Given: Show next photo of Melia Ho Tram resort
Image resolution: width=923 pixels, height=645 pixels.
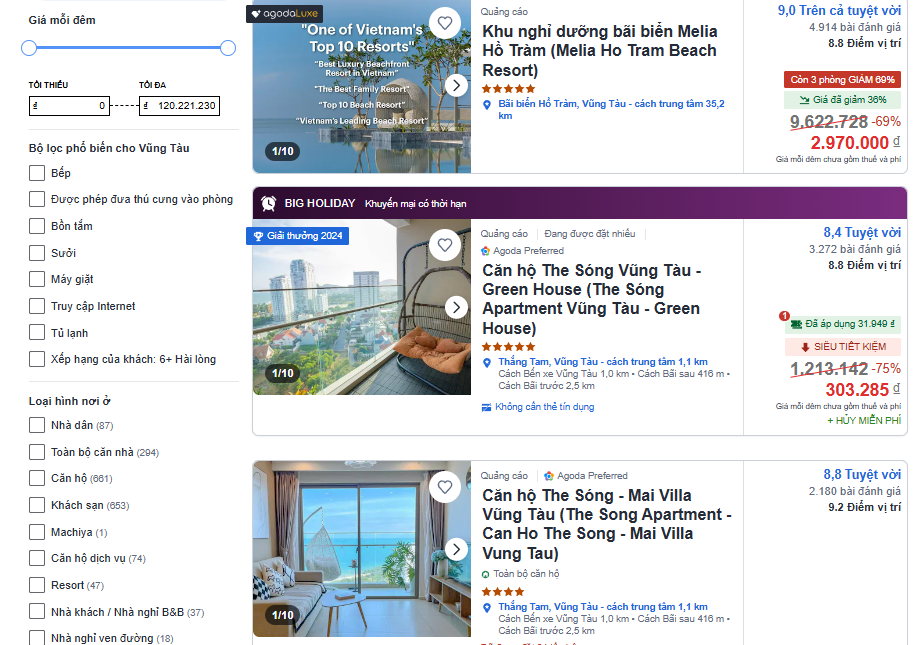Looking at the screenshot, I should [x=456, y=85].
